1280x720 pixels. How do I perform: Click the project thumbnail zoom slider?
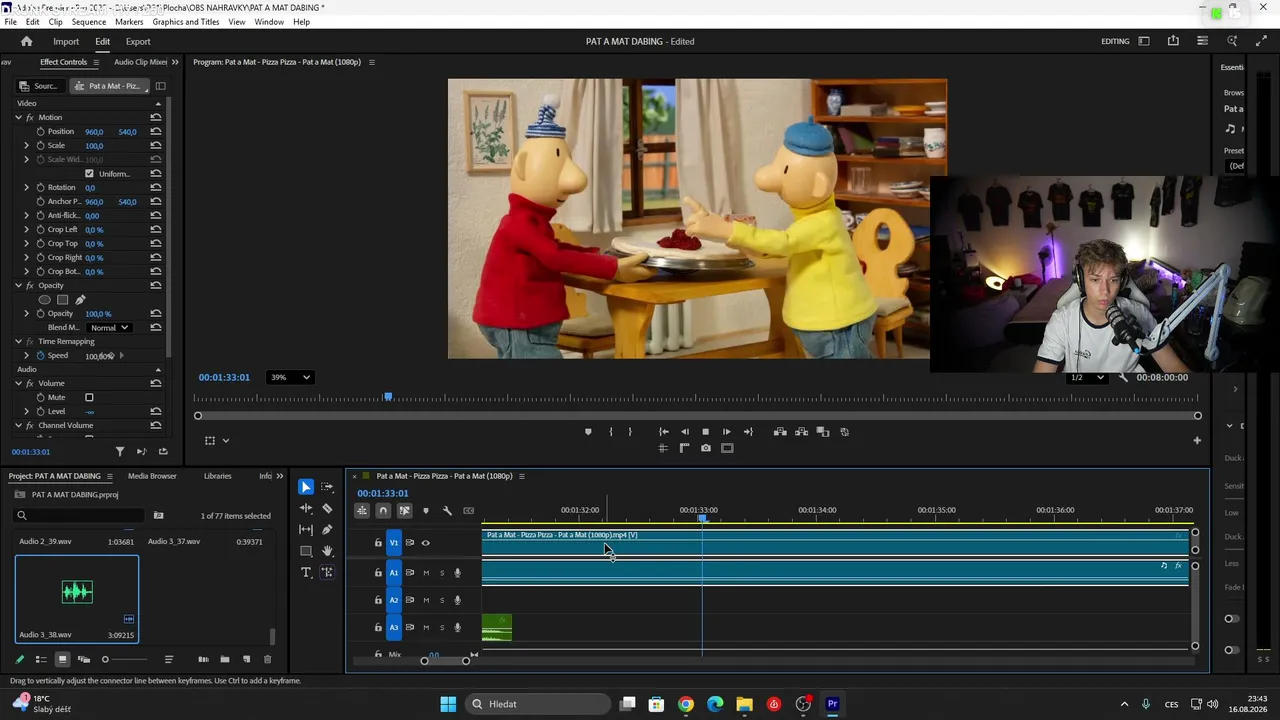click(x=105, y=660)
